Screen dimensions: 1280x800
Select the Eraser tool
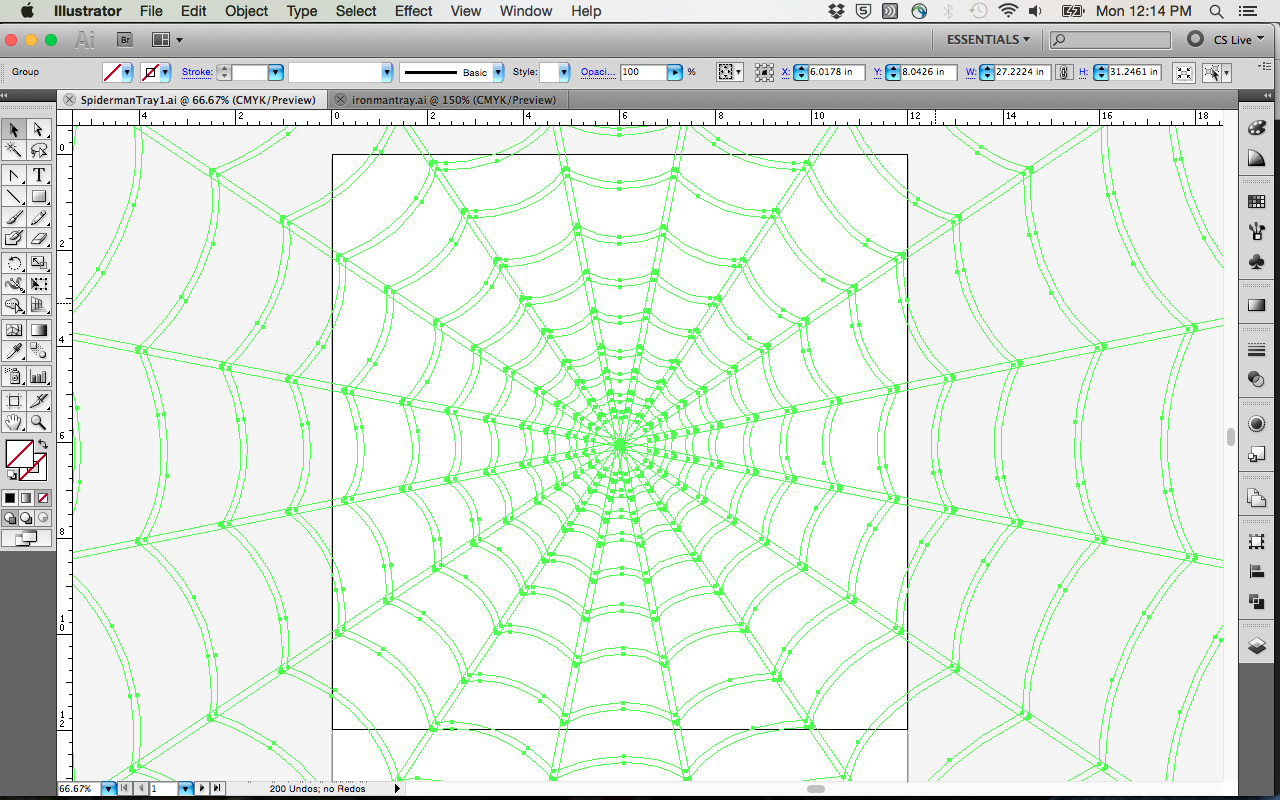[x=39, y=238]
